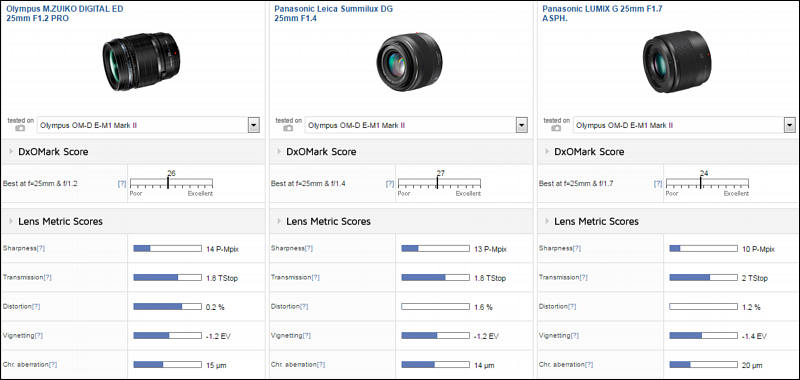Viewport: 800px width, 380px height.
Task: Select '14 P-Mpix' sharpness value
Action: [x=222, y=249]
